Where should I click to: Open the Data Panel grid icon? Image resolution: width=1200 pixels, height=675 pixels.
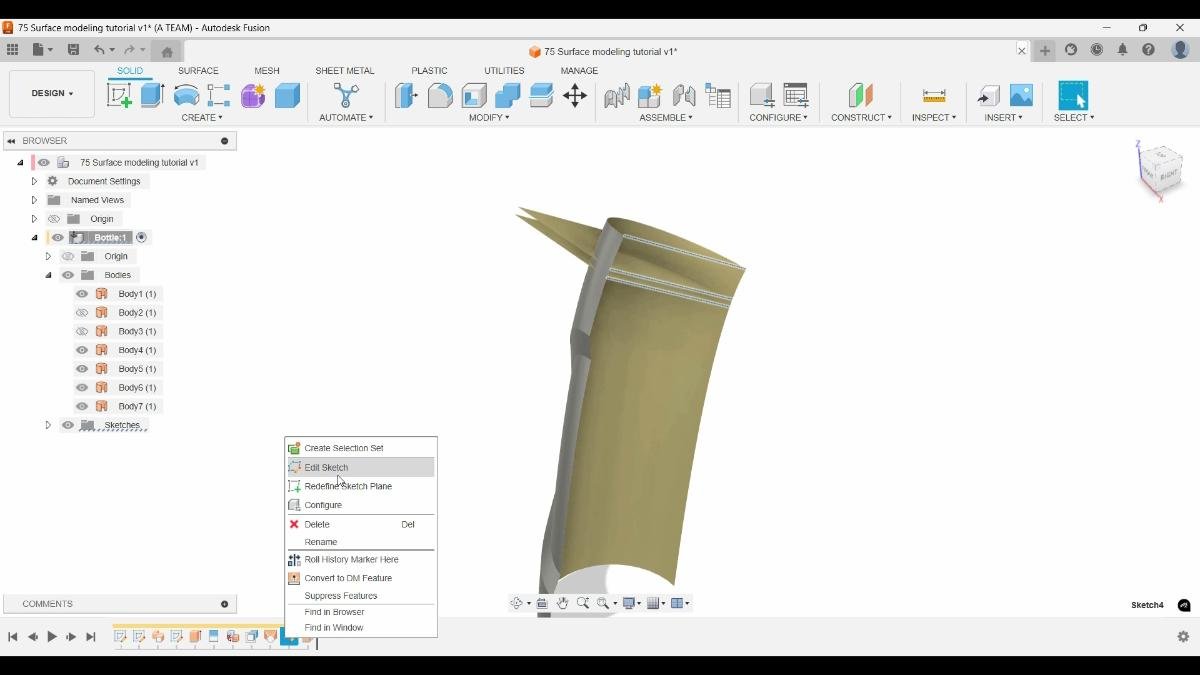click(12, 50)
